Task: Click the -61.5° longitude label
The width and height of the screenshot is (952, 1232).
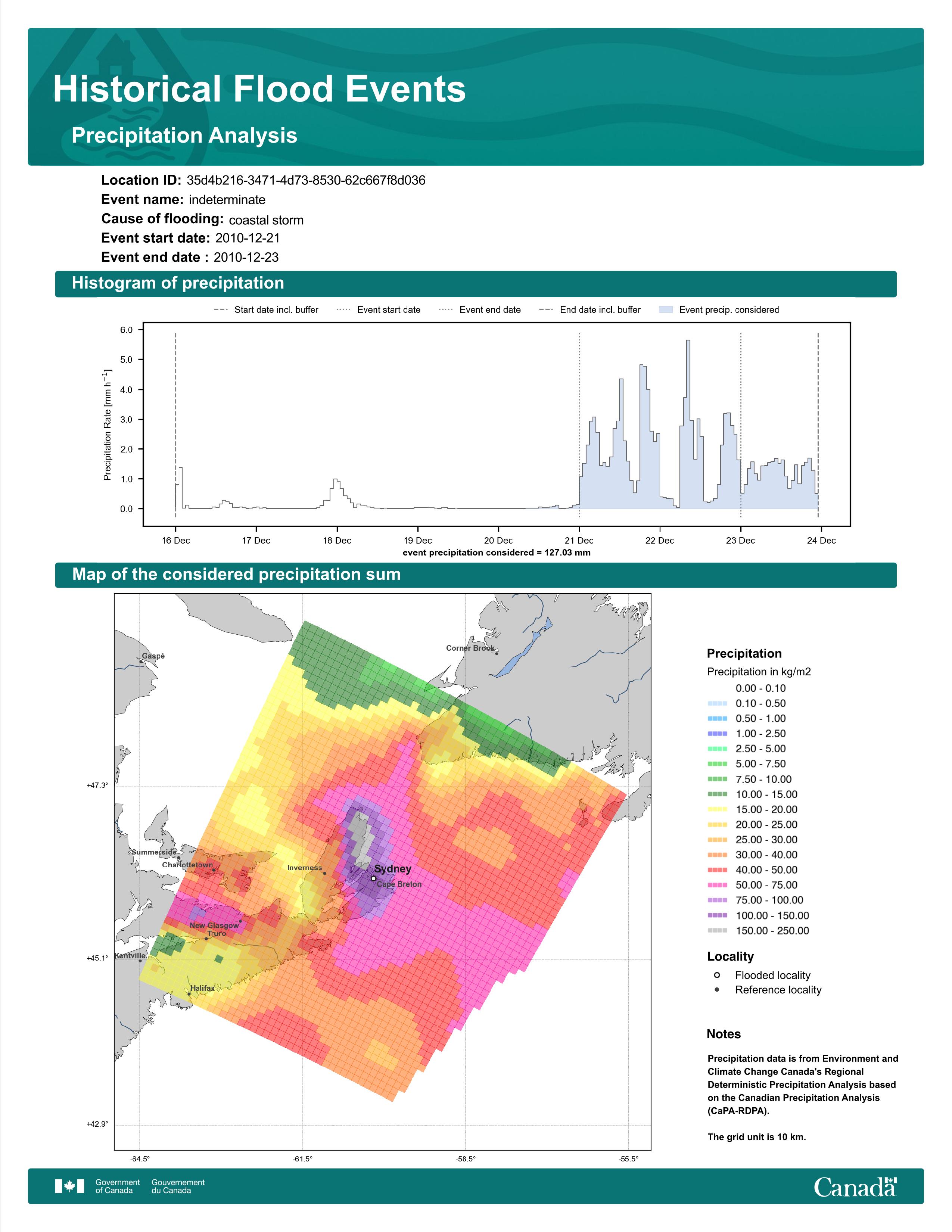Action: [x=303, y=1159]
